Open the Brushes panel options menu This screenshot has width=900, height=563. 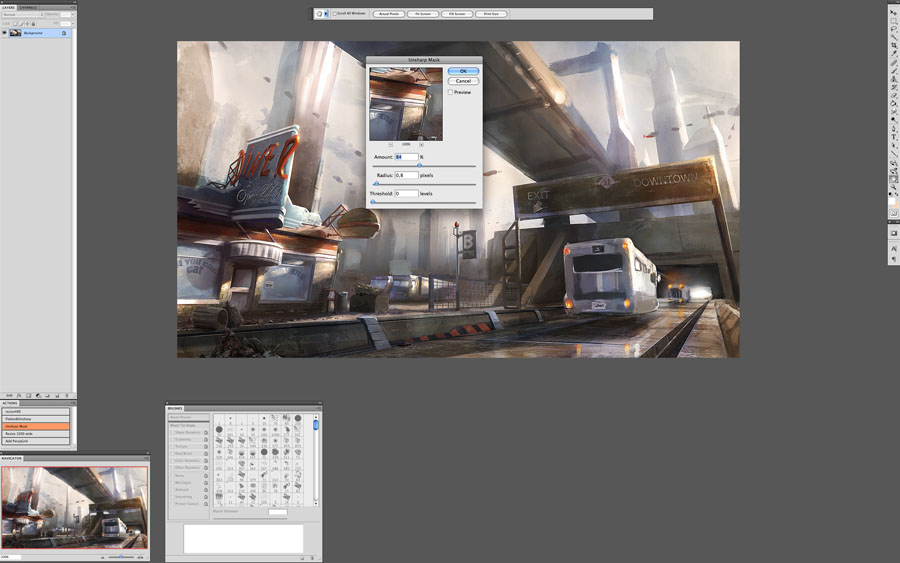tap(319, 409)
